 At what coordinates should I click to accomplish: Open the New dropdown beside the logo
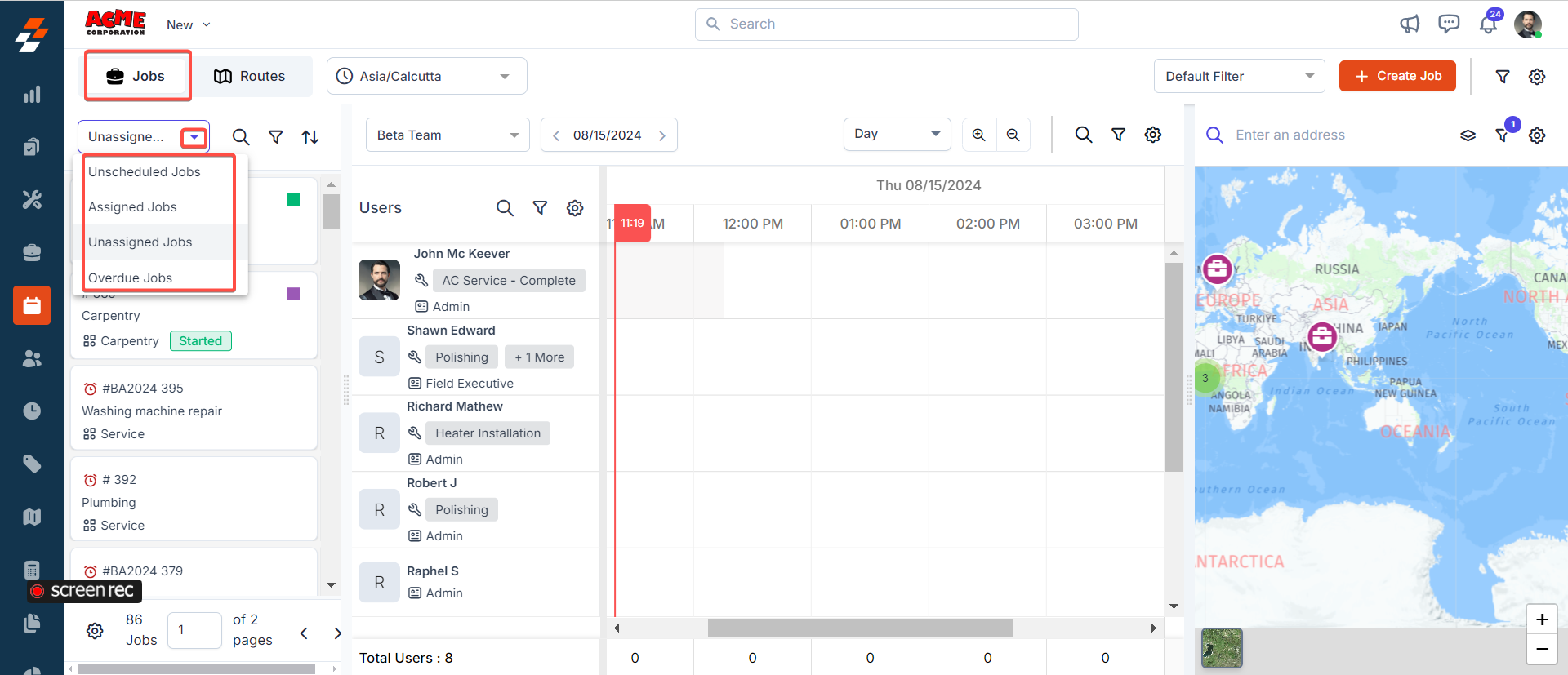[189, 24]
